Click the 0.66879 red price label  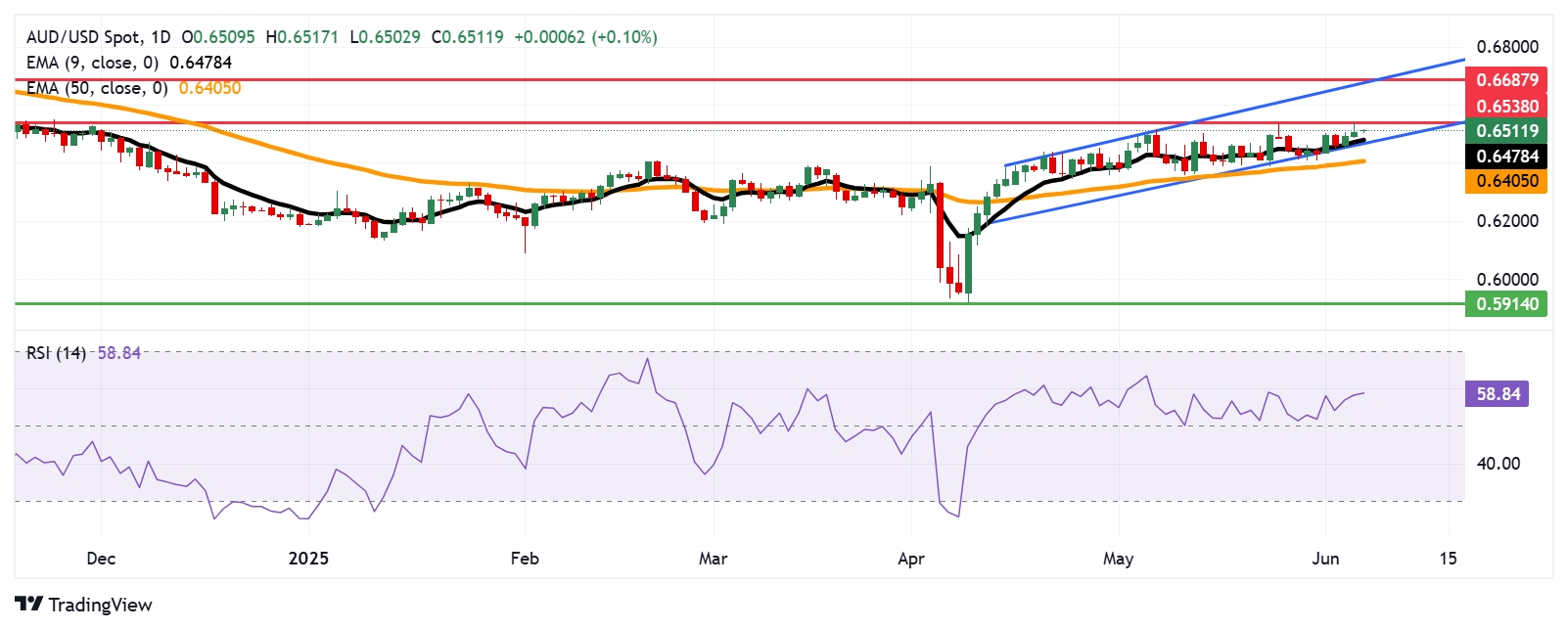click(1506, 80)
